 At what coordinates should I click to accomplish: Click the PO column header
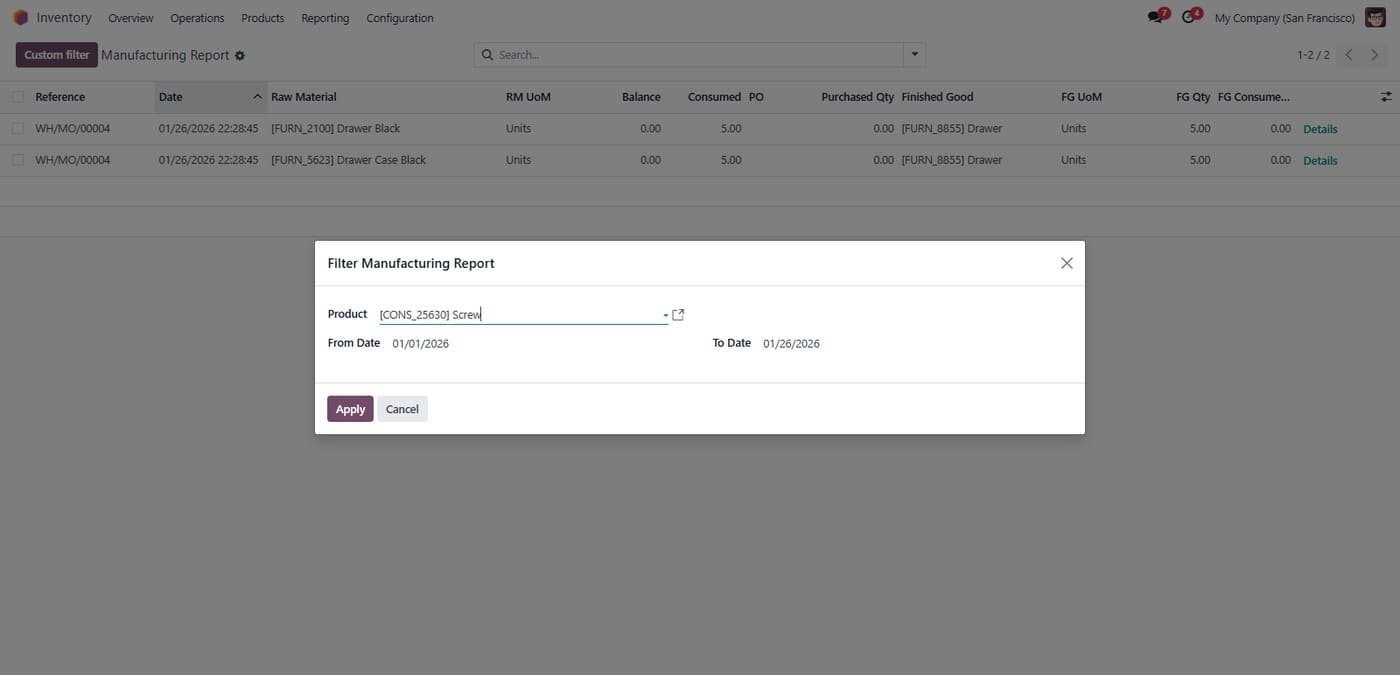click(x=756, y=97)
